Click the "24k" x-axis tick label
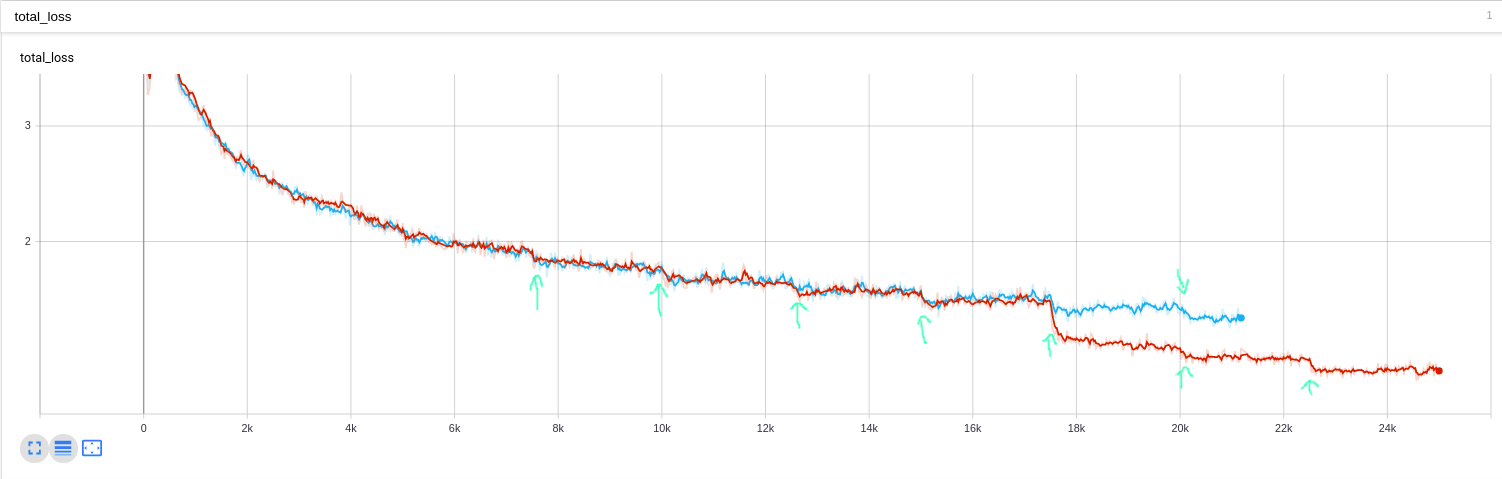1502x479 pixels. tap(1387, 428)
